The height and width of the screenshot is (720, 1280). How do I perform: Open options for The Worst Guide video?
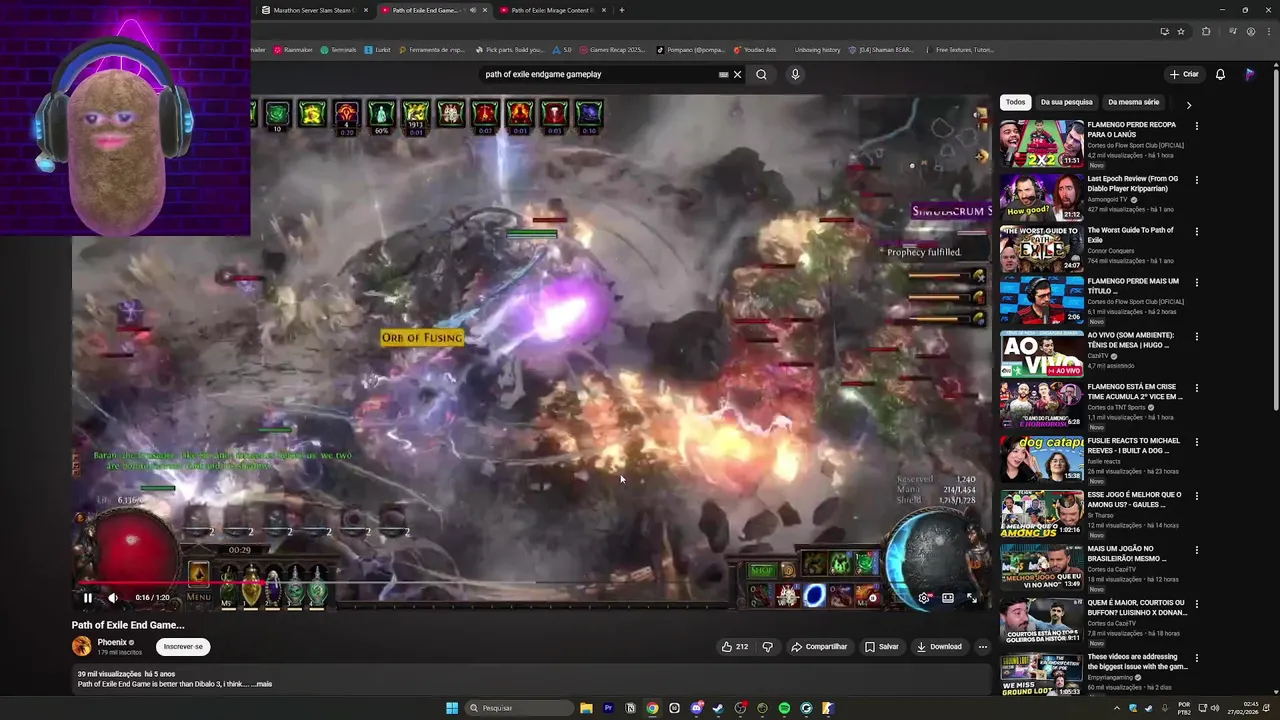pyautogui.click(x=1197, y=231)
